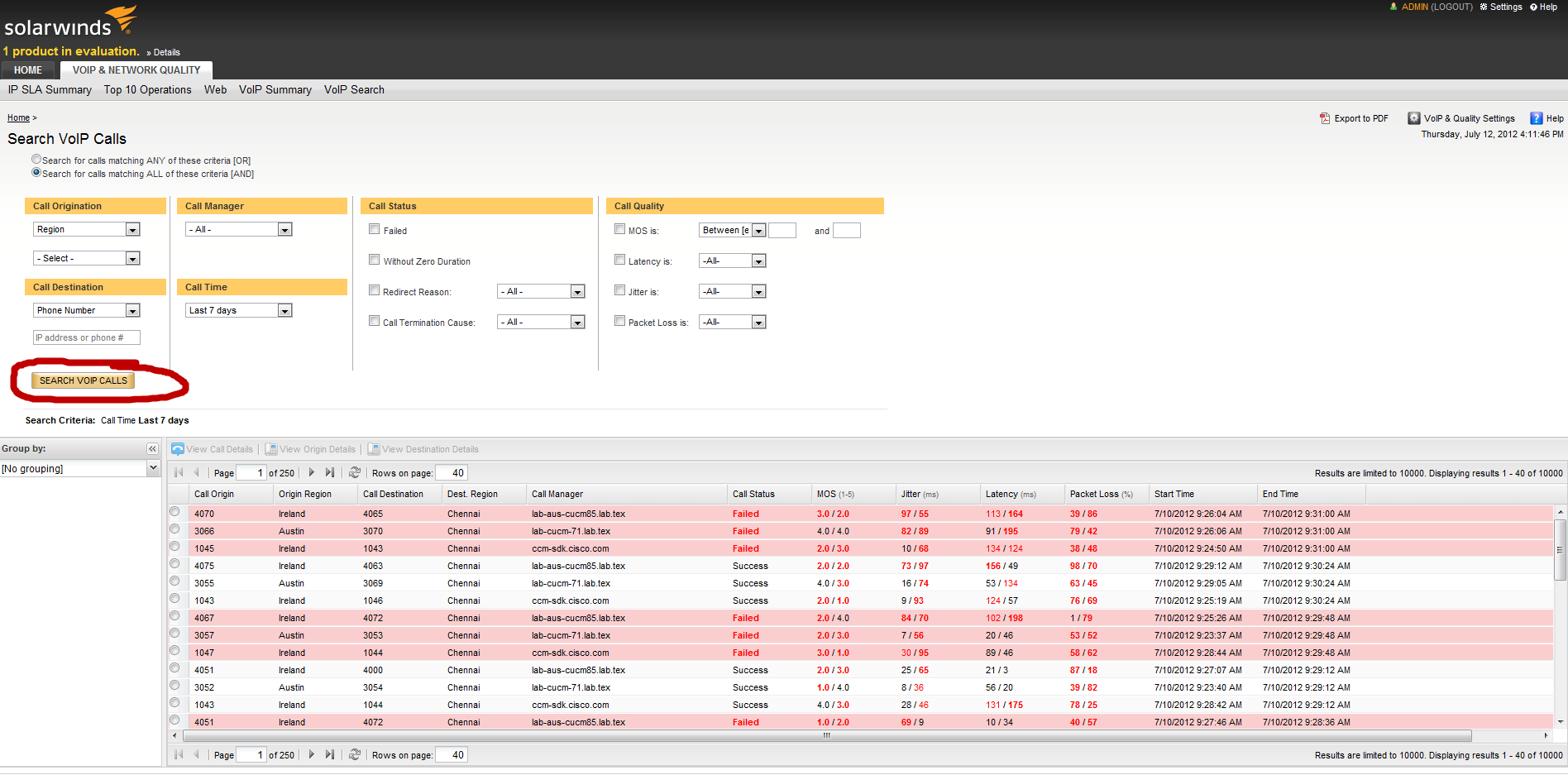The height and width of the screenshot is (775, 1568).
Task: Open the Call Destination Phone Number dropdown
Action: pyautogui.click(x=87, y=310)
